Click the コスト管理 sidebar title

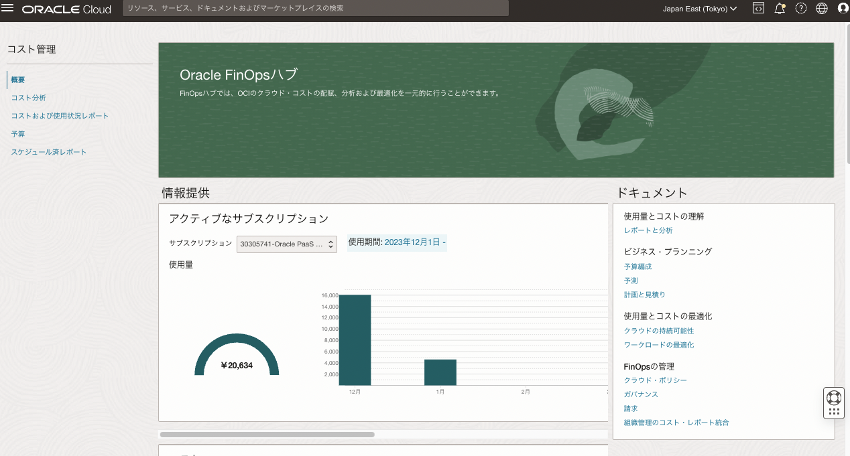31,49
